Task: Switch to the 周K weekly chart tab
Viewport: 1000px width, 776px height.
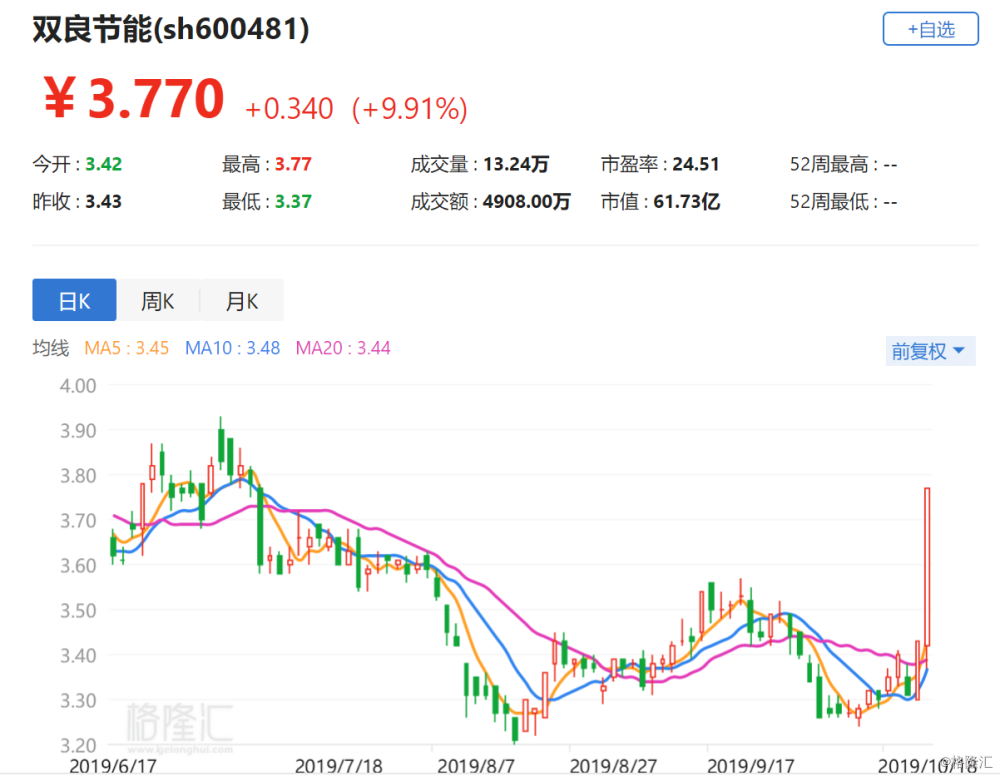Action: tap(158, 300)
